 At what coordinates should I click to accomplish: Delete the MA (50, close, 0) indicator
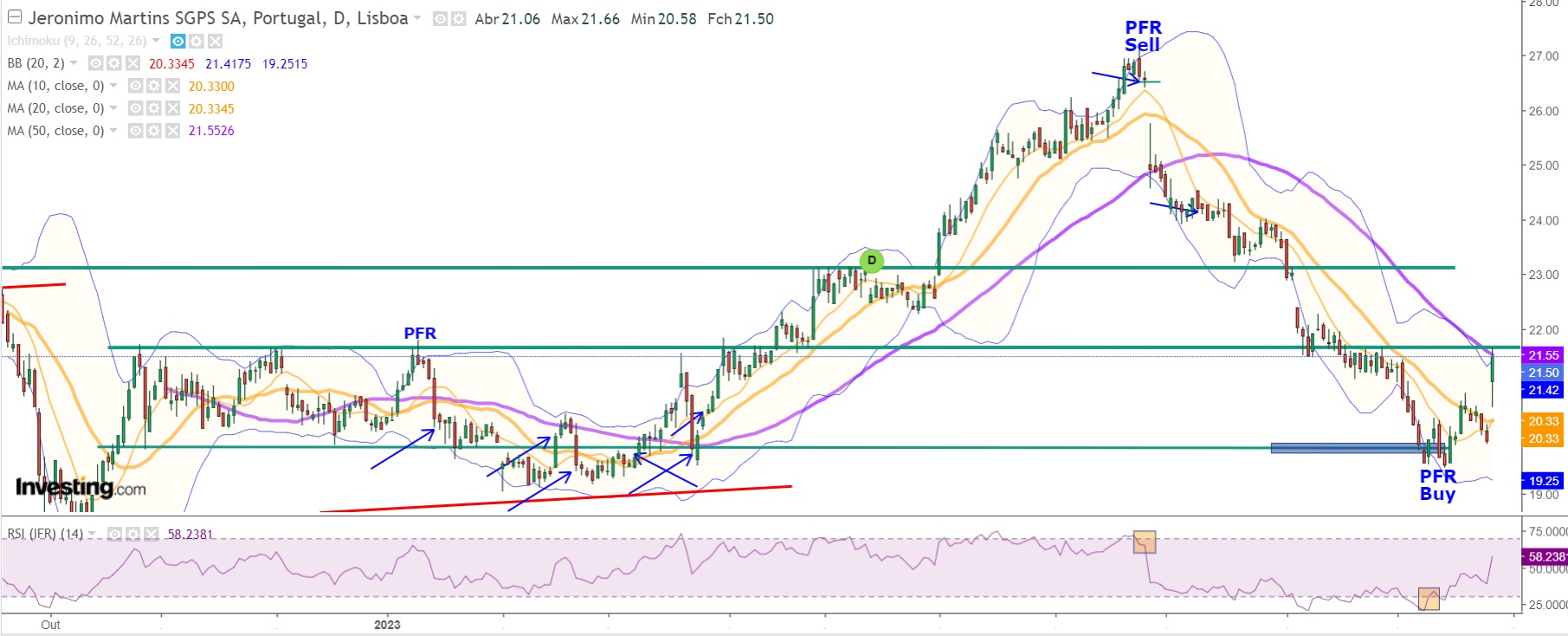[x=171, y=131]
